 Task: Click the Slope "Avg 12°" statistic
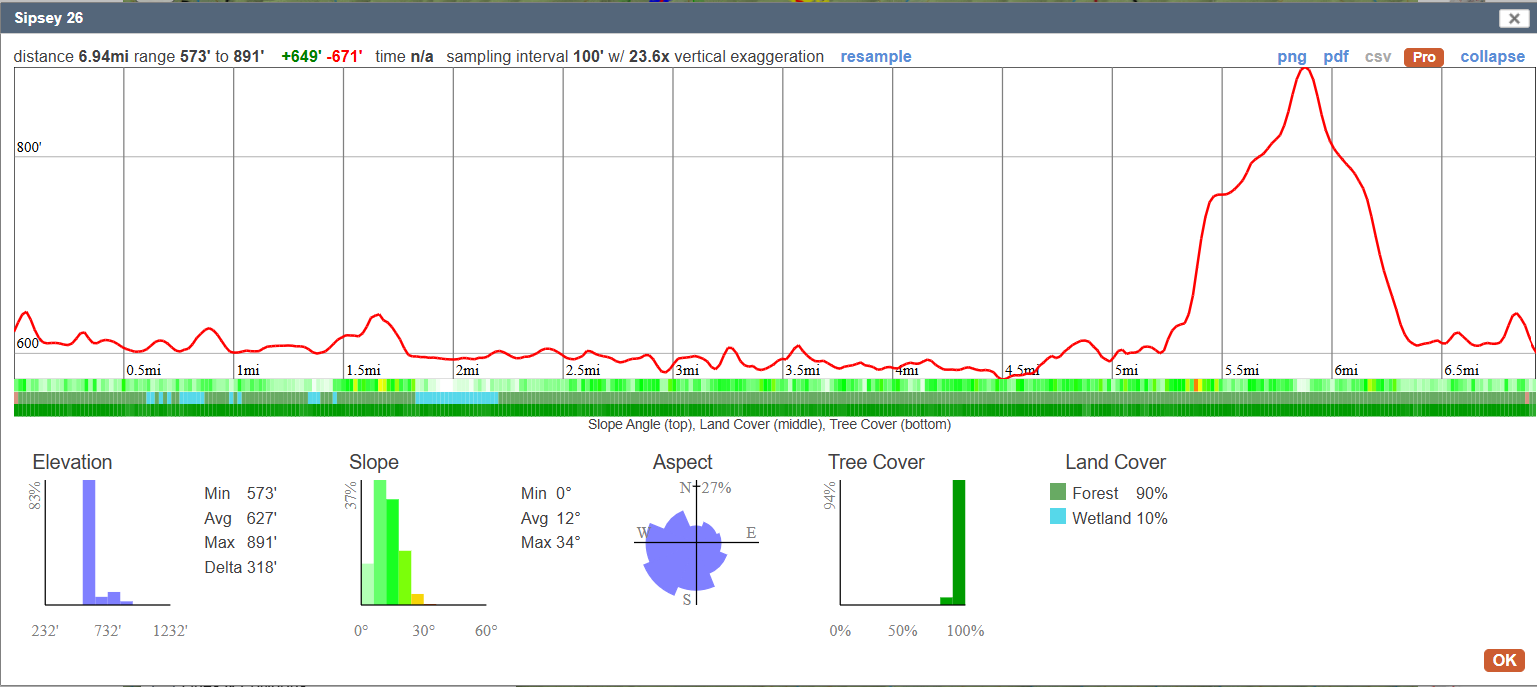pos(551,518)
